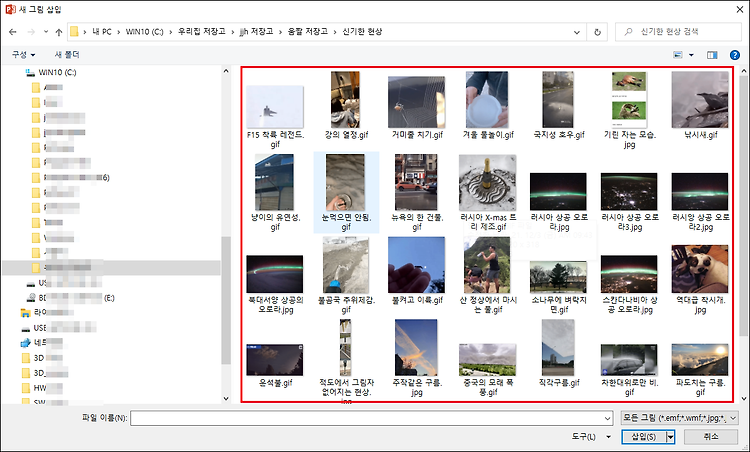Open the 도구(L) dropdown
The height and width of the screenshot is (452, 750).
(591, 436)
